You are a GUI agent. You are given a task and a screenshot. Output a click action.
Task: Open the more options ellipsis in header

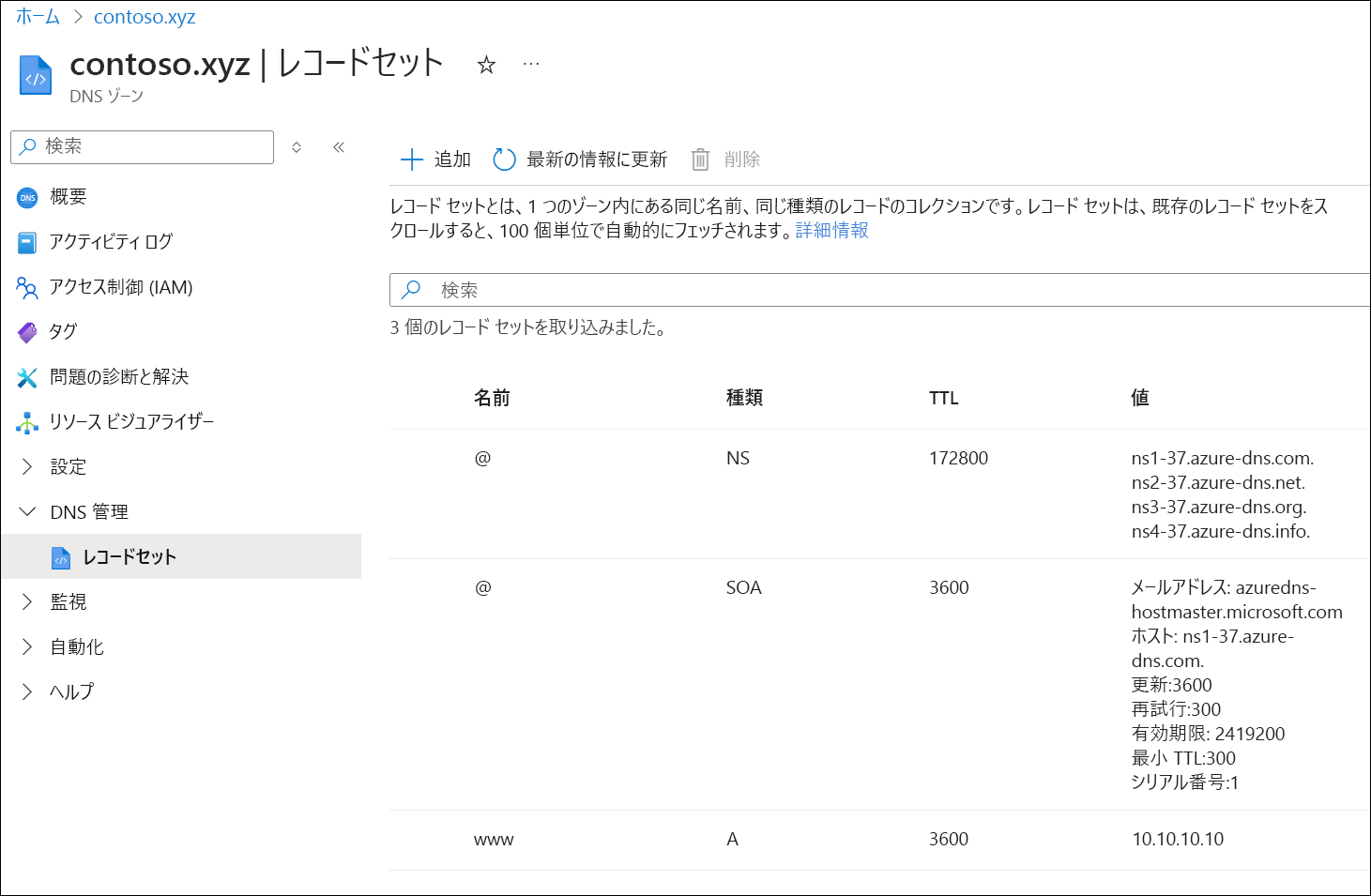point(531,64)
